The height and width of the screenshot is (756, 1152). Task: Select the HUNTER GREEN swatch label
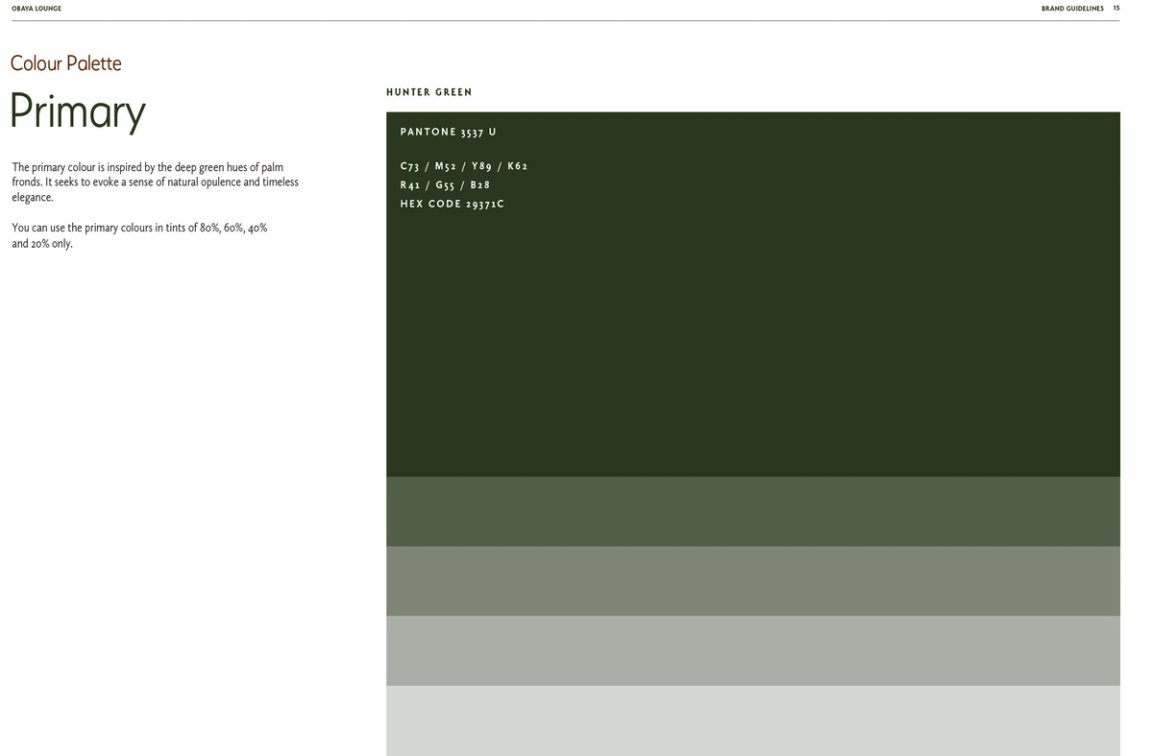[430, 91]
